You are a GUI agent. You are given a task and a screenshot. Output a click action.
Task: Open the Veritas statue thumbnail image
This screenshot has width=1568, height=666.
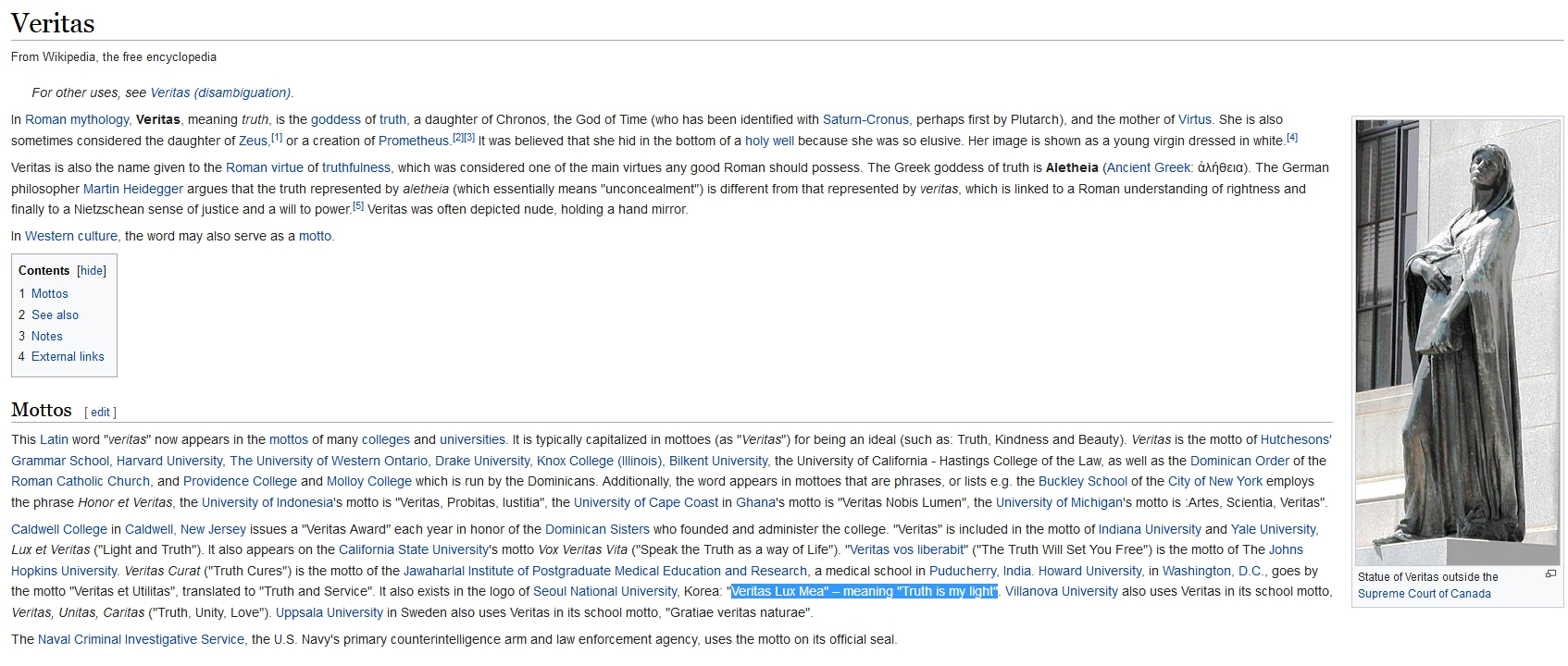[x=1457, y=342]
